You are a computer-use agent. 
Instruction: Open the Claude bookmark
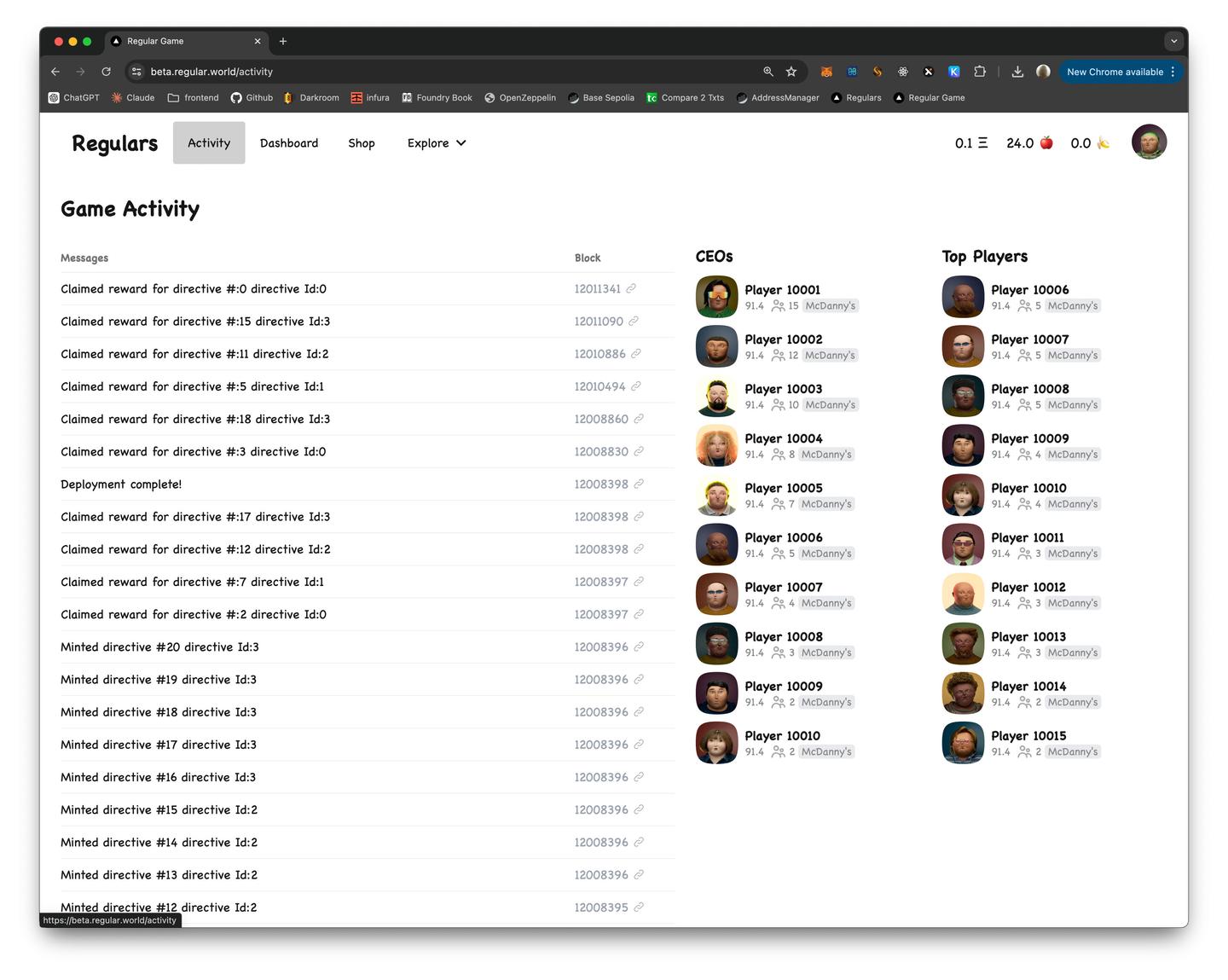(x=133, y=97)
